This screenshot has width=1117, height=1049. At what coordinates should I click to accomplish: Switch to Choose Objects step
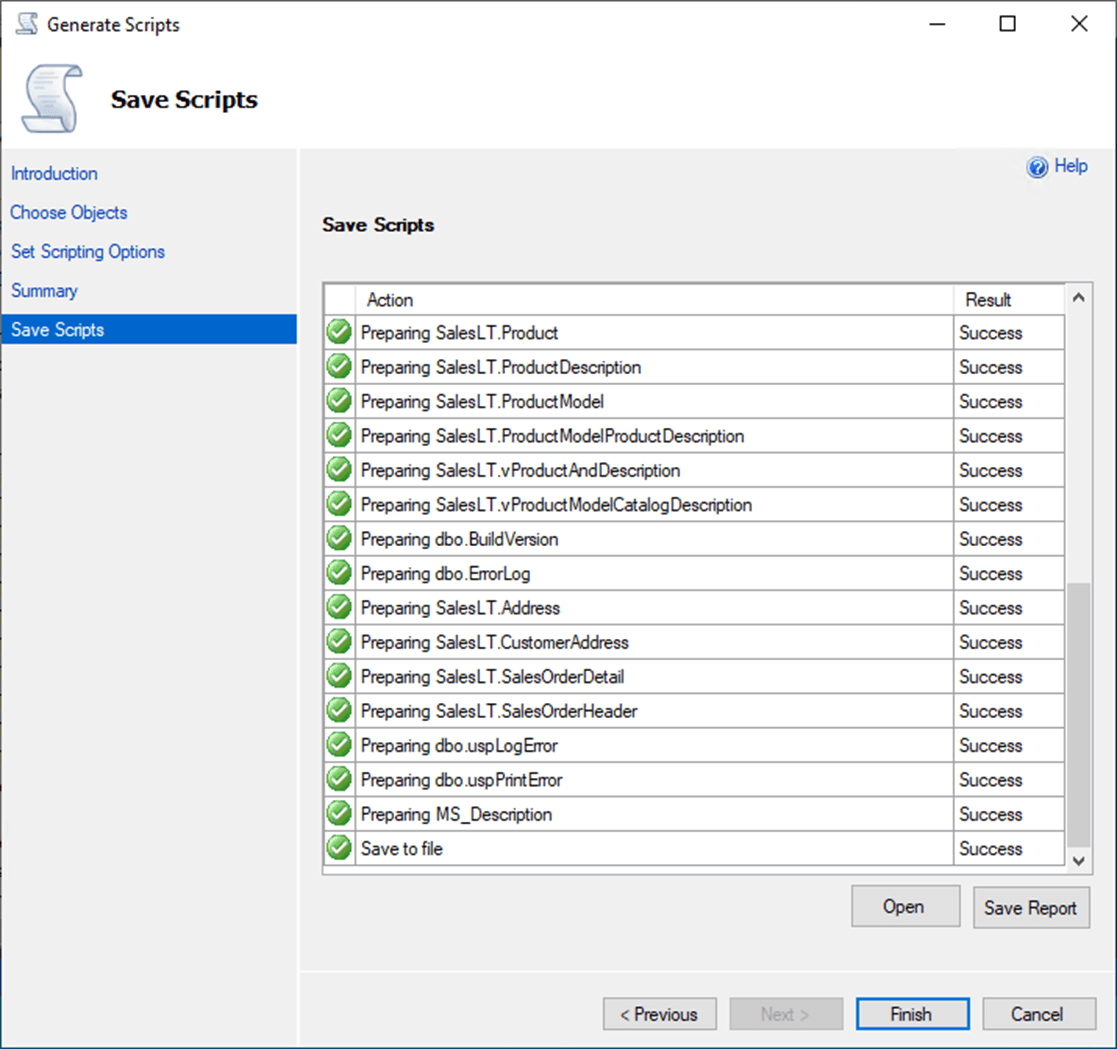69,212
